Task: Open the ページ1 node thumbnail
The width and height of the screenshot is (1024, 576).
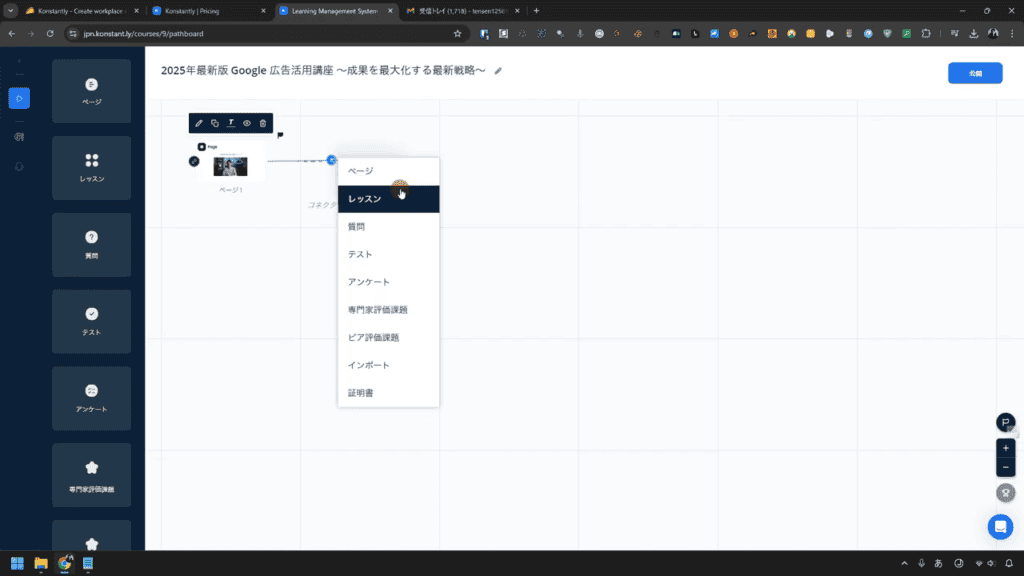Action: 231,166
